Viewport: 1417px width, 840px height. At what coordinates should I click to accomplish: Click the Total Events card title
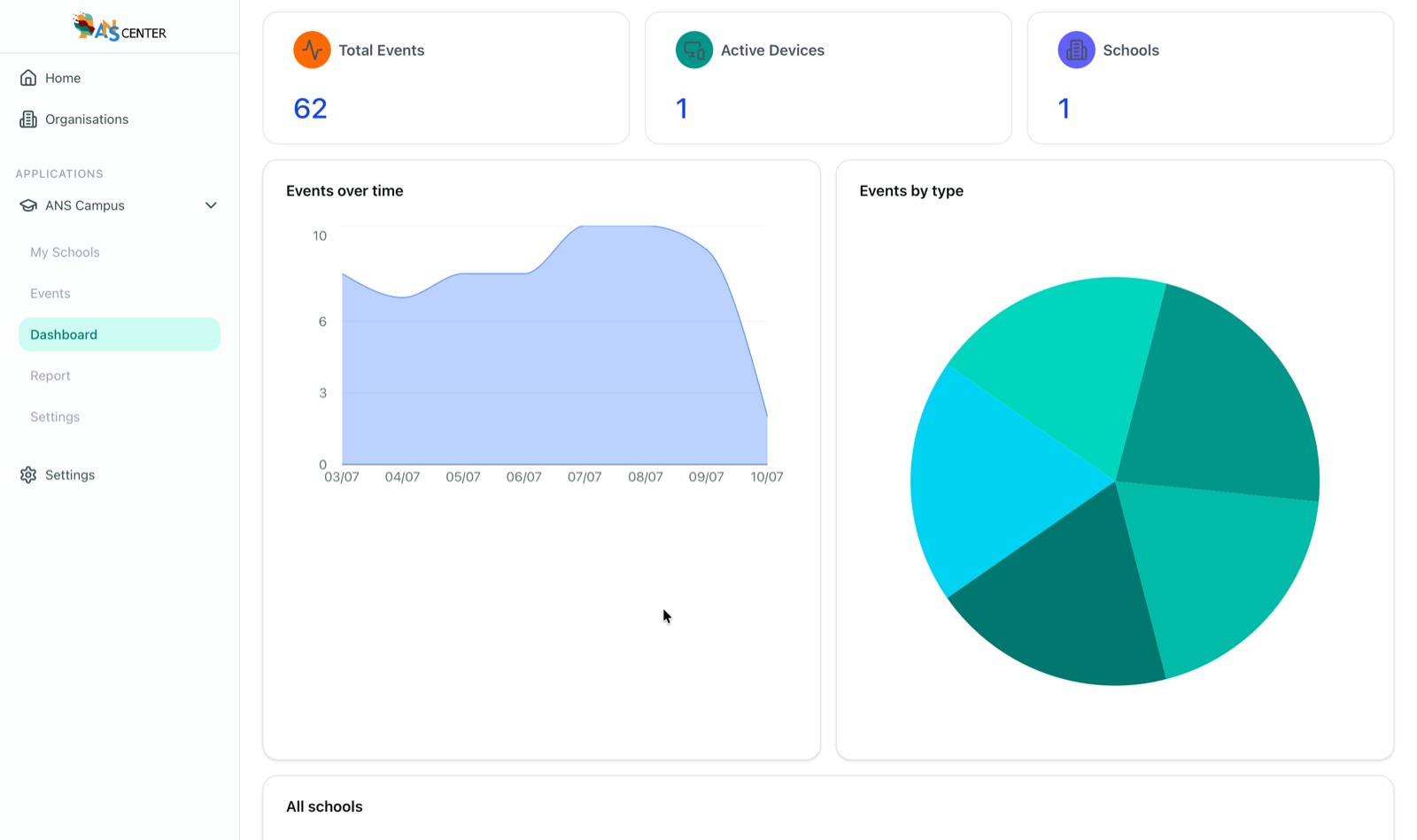[x=382, y=50]
